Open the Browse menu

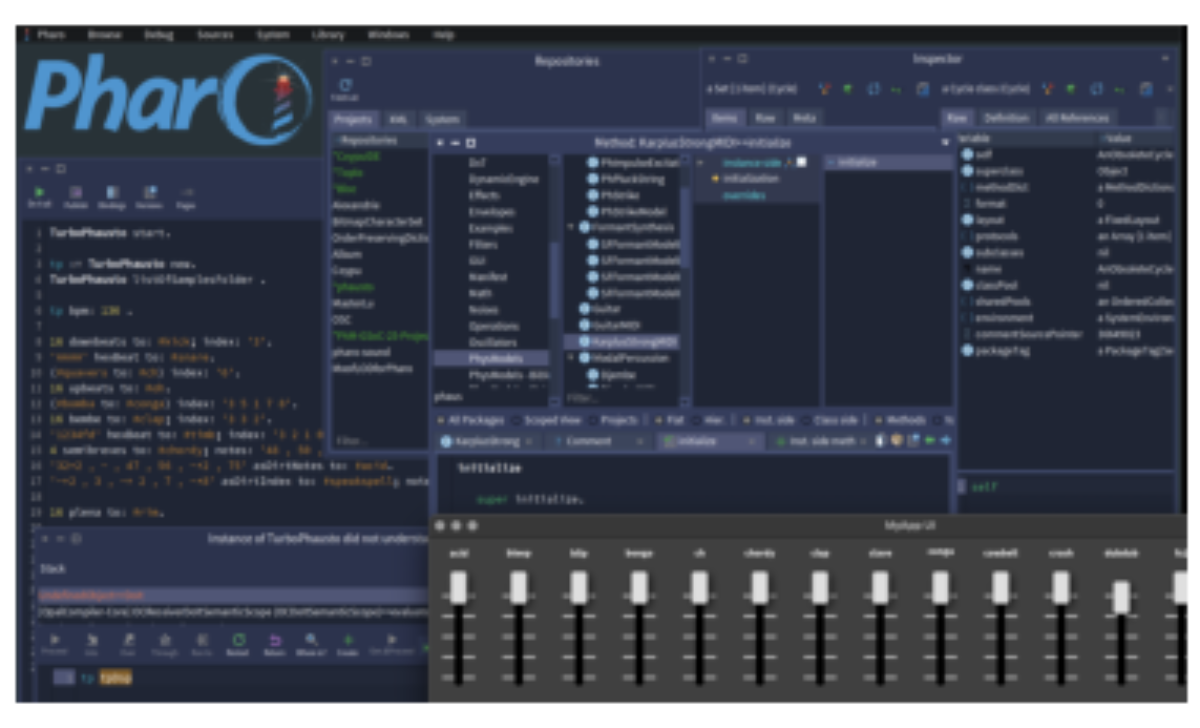click(103, 35)
